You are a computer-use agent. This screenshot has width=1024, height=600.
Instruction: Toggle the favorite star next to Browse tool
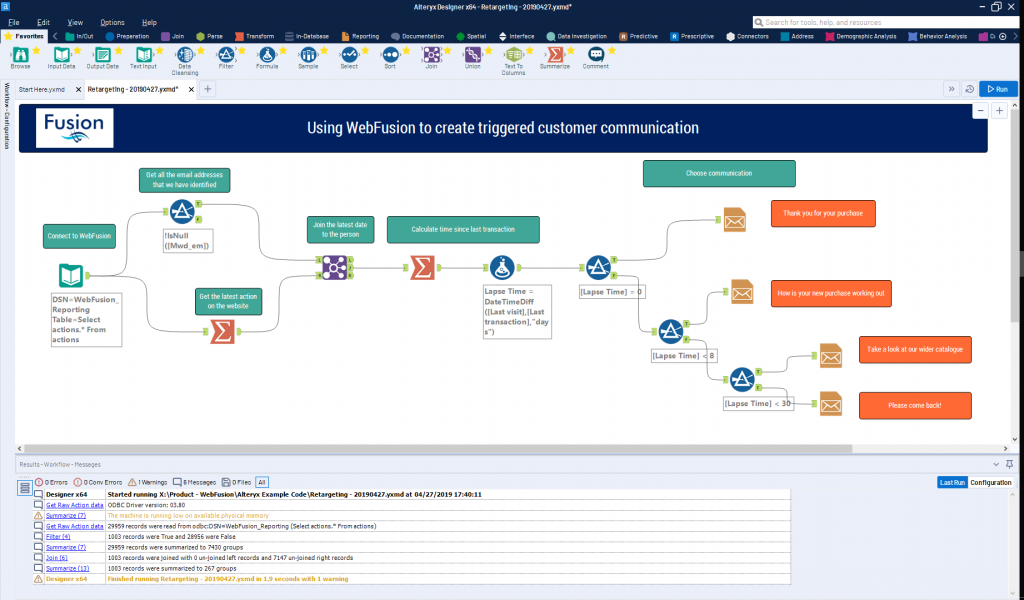click(x=37, y=51)
